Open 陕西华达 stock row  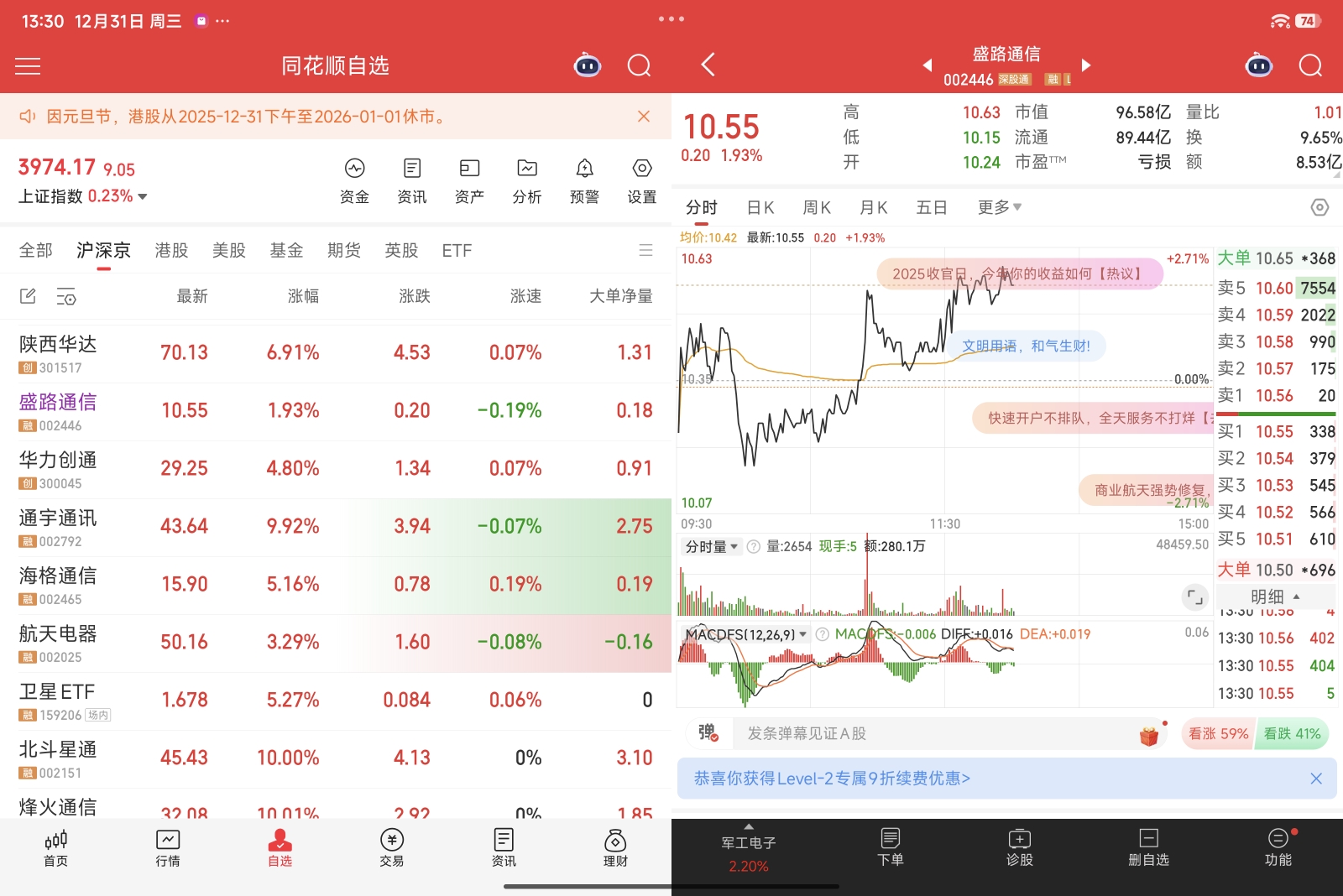pyautogui.click(x=336, y=354)
